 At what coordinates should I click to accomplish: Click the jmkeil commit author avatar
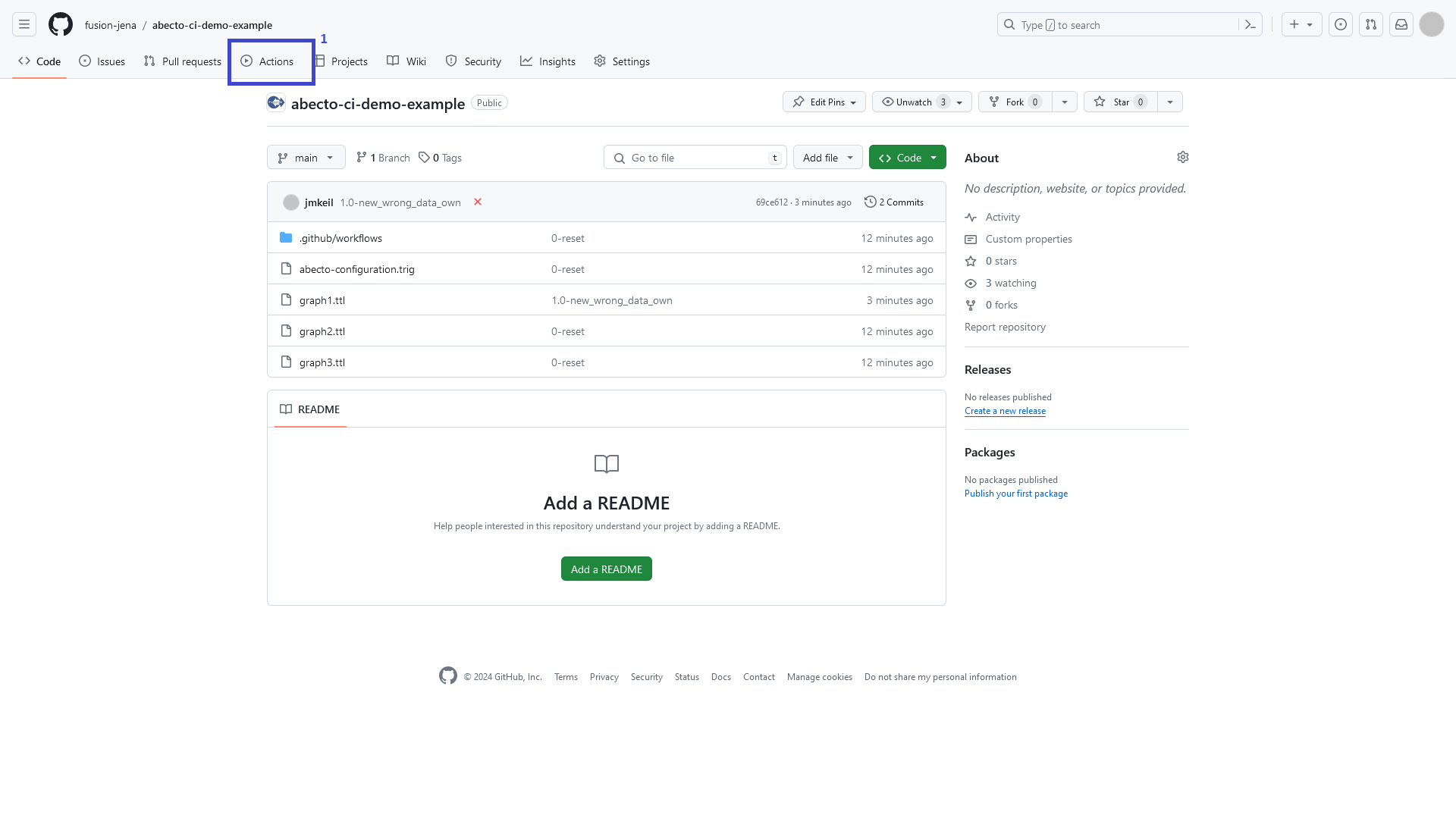point(291,202)
